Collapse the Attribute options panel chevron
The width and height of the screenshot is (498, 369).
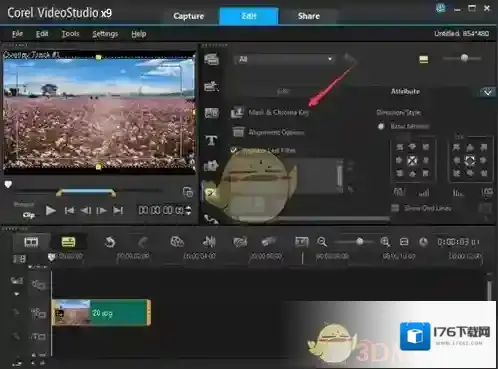[487, 92]
